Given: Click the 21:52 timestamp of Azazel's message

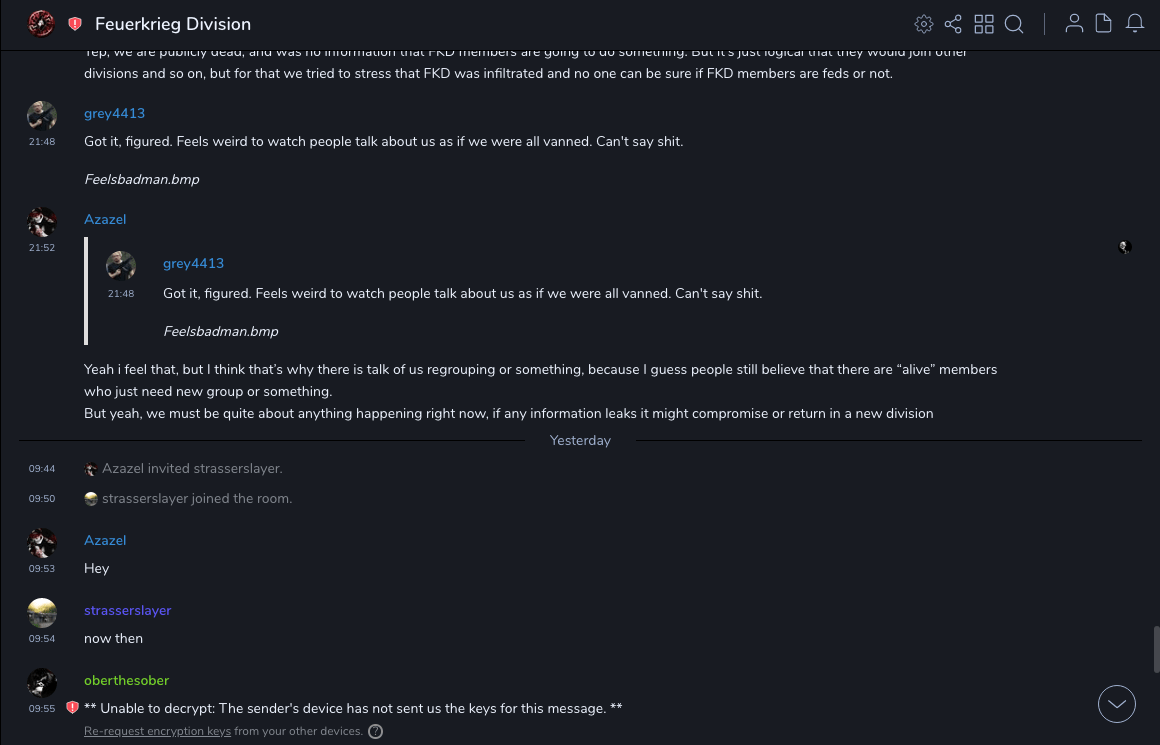Looking at the screenshot, I should tap(42, 247).
